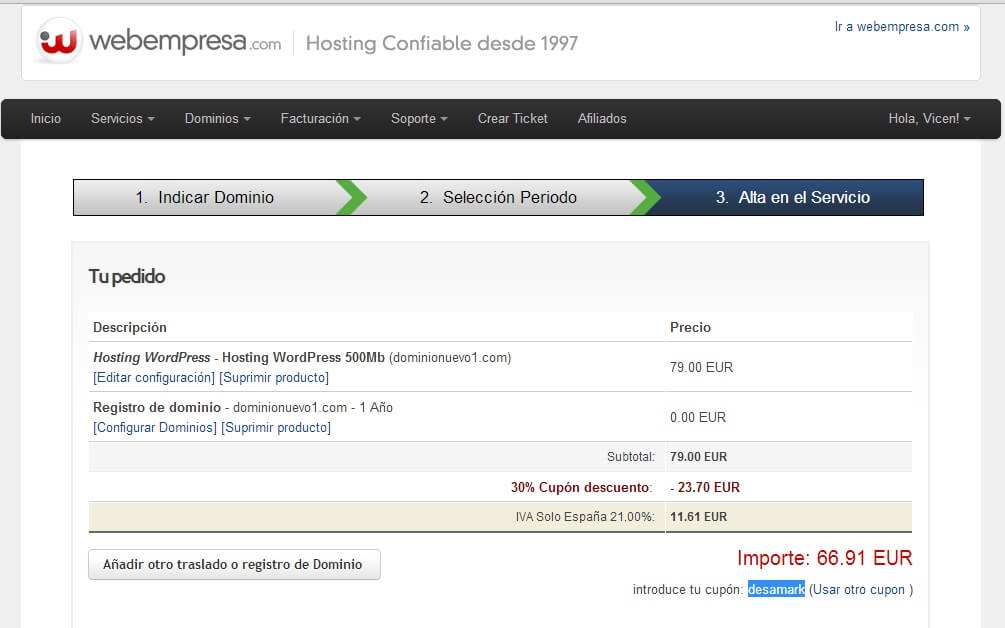Click the IVA 11.61 EUR value
The height and width of the screenshot is (628, 1005).
tap(699, 516)
